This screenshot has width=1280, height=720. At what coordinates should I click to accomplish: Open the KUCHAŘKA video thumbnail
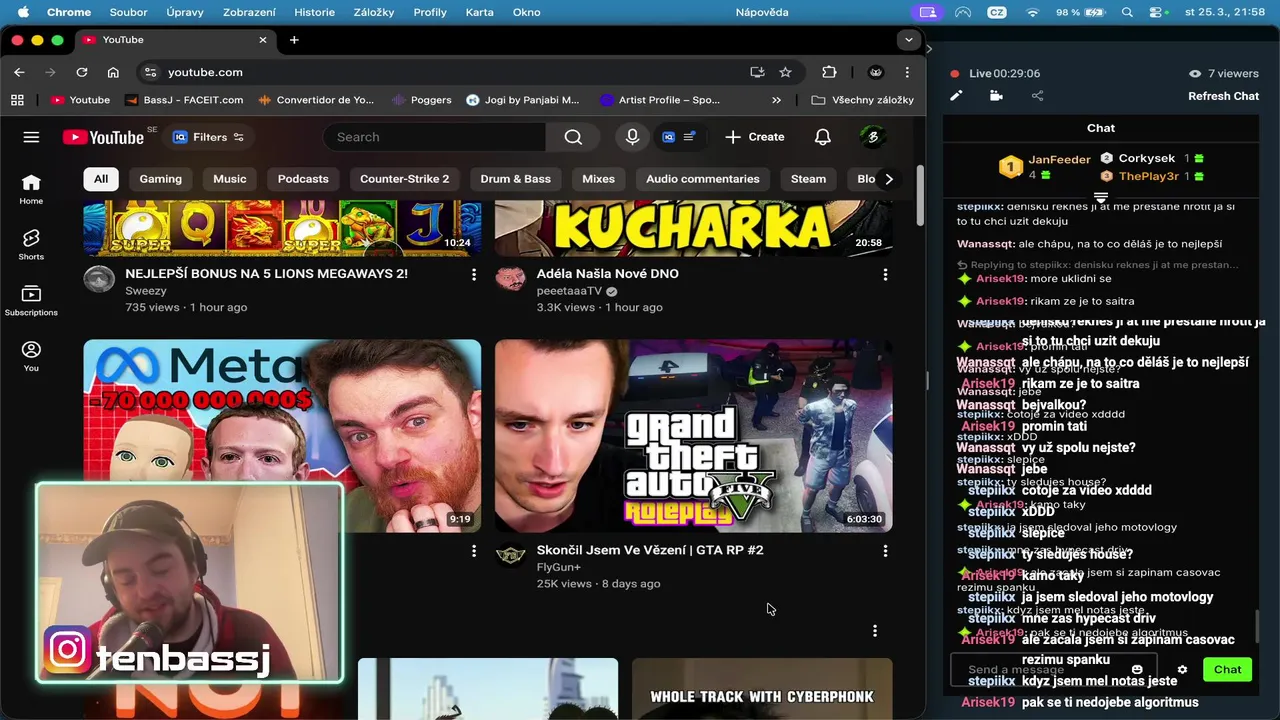pyautogui.click(x=693, y=228)
